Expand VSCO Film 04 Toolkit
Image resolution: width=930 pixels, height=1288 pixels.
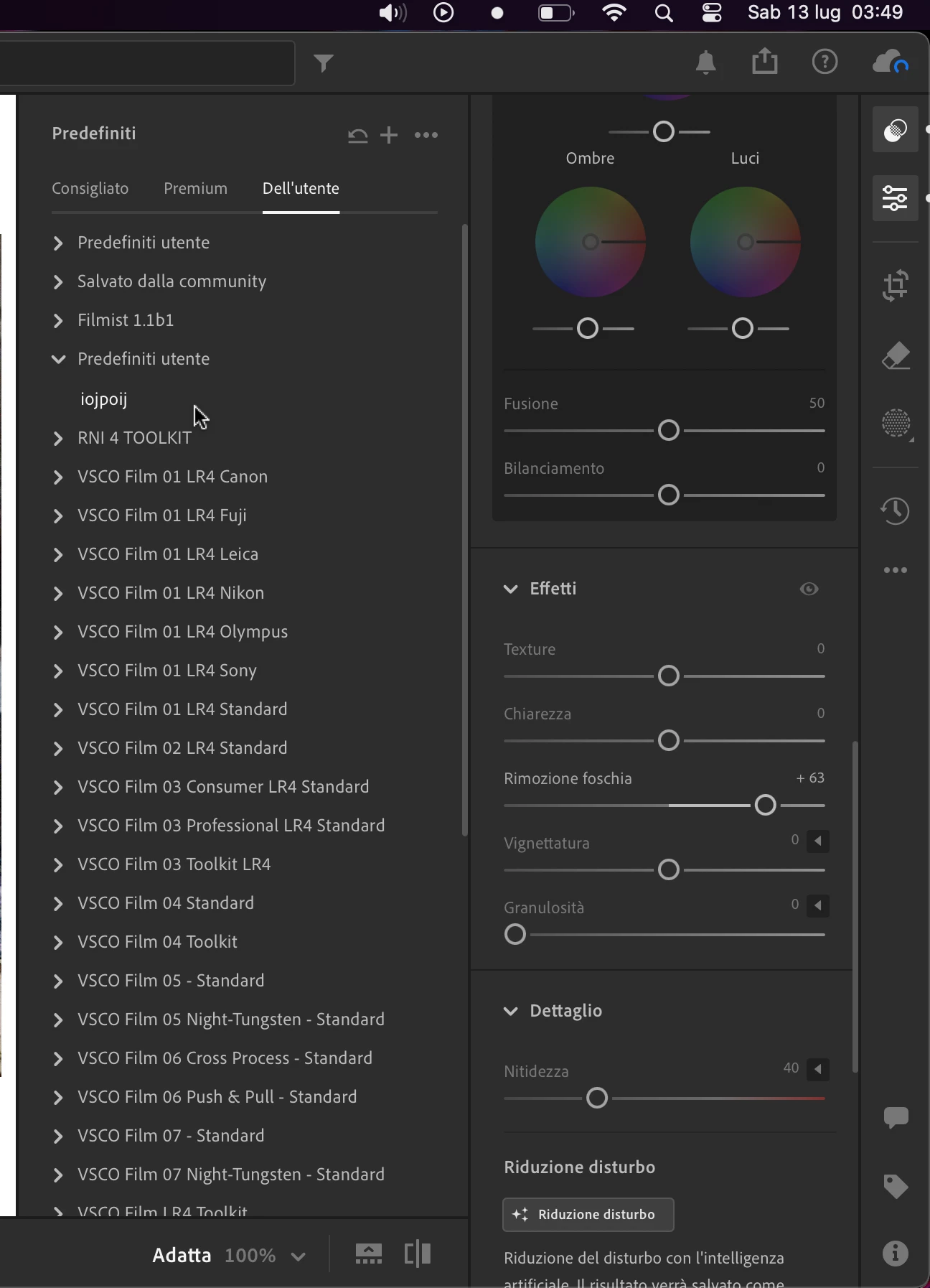coord(58,943)
